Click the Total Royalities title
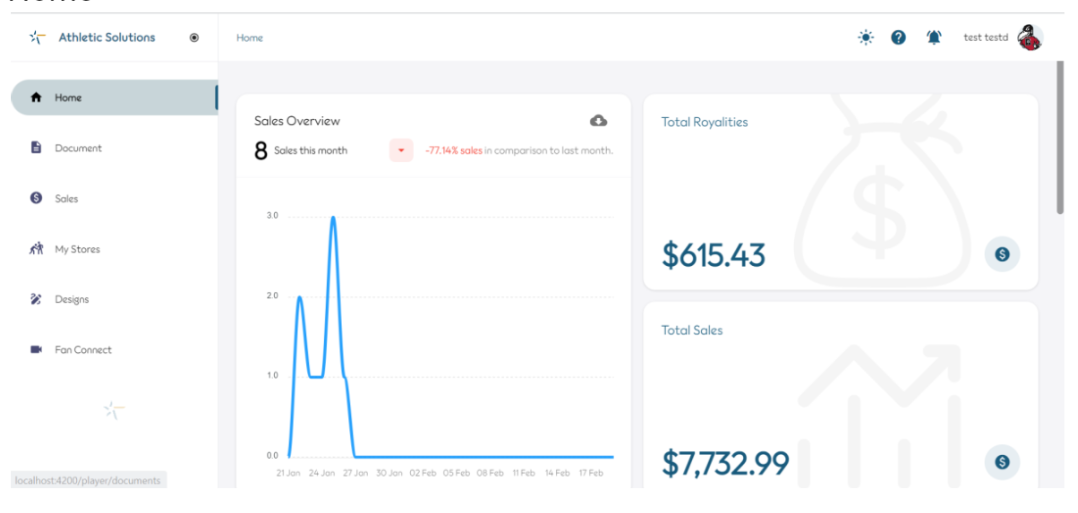The width and height of the screenshot is (1078, 513). [x=705, y=122]
